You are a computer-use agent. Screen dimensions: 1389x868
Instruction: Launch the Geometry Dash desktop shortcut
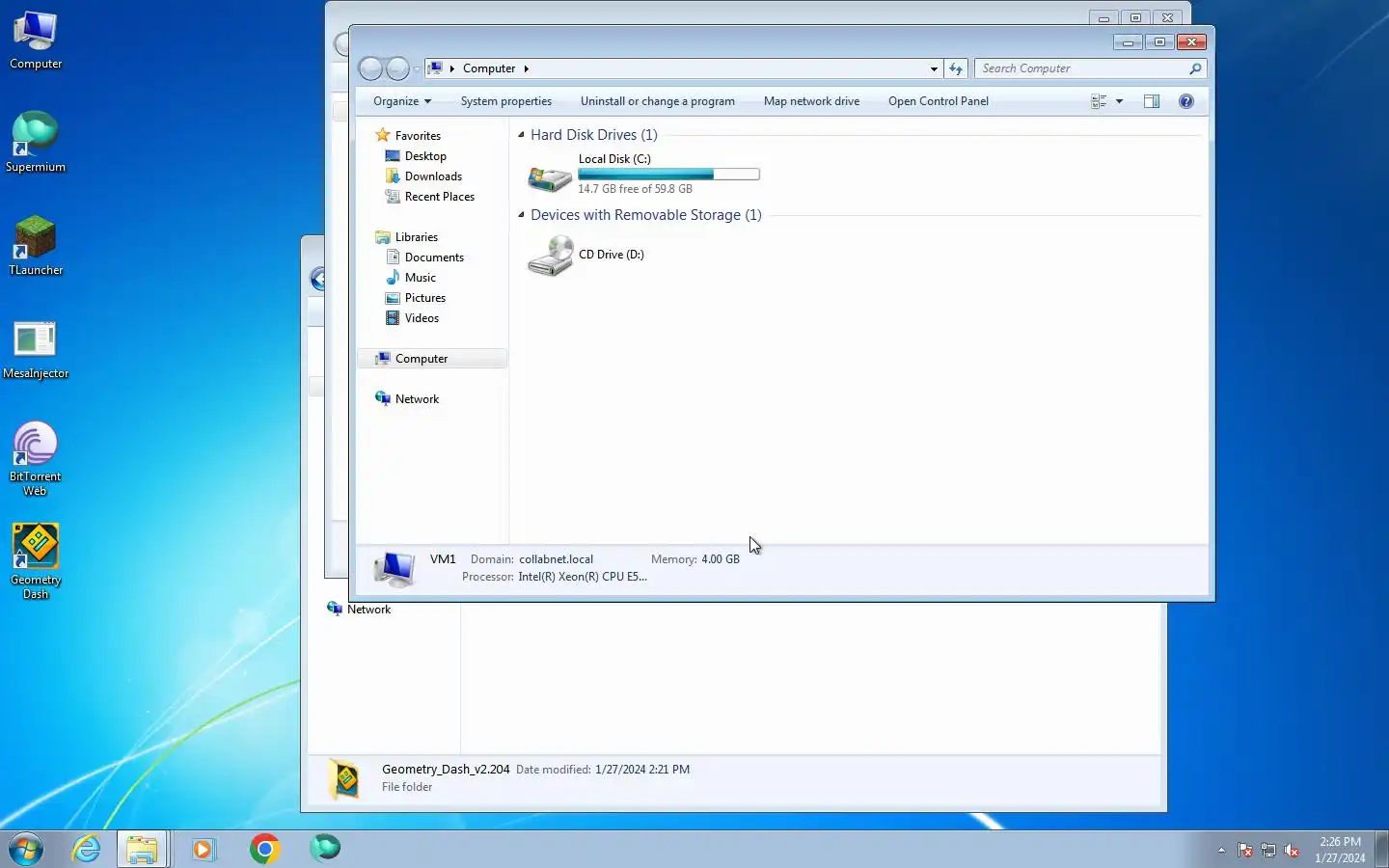coord(36,561)
